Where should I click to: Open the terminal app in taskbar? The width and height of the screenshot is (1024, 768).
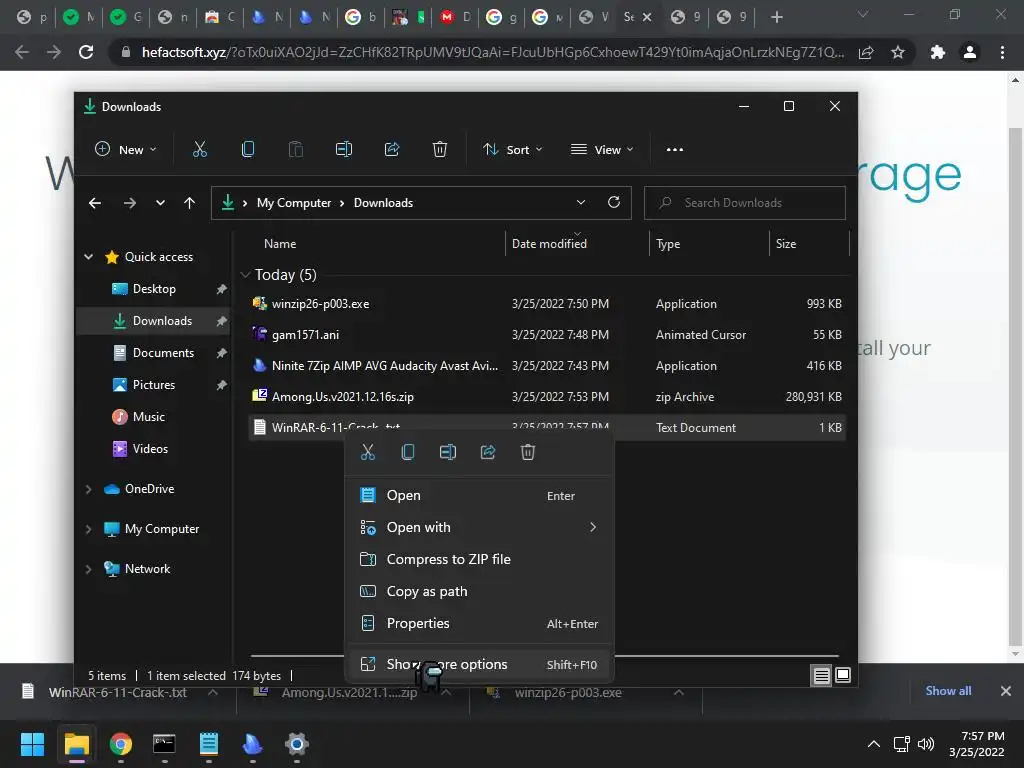click(x=164, y=744)
